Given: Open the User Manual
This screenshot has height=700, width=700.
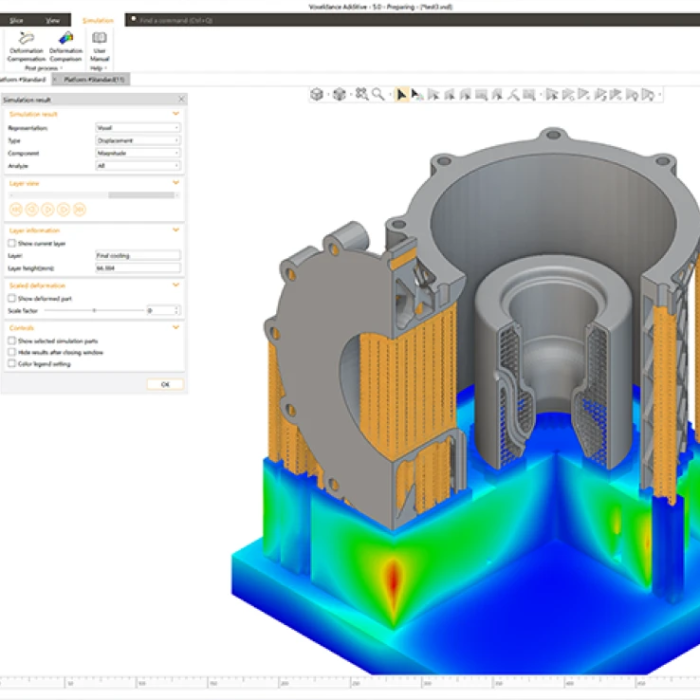Looking at the screenshot, I should [x=99, y=46].
